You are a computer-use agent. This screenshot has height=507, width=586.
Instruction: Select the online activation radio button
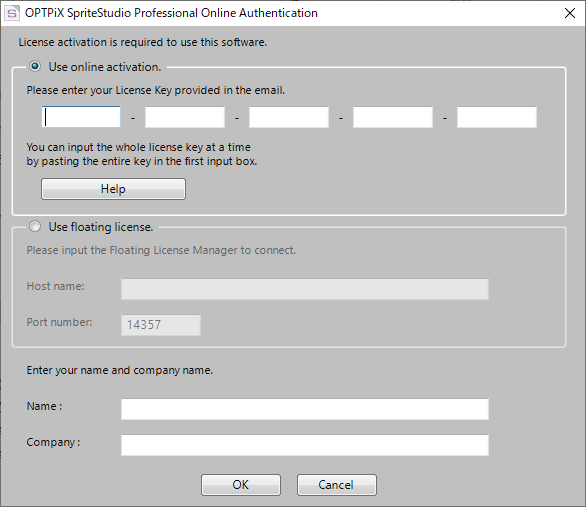coord(35,67)
